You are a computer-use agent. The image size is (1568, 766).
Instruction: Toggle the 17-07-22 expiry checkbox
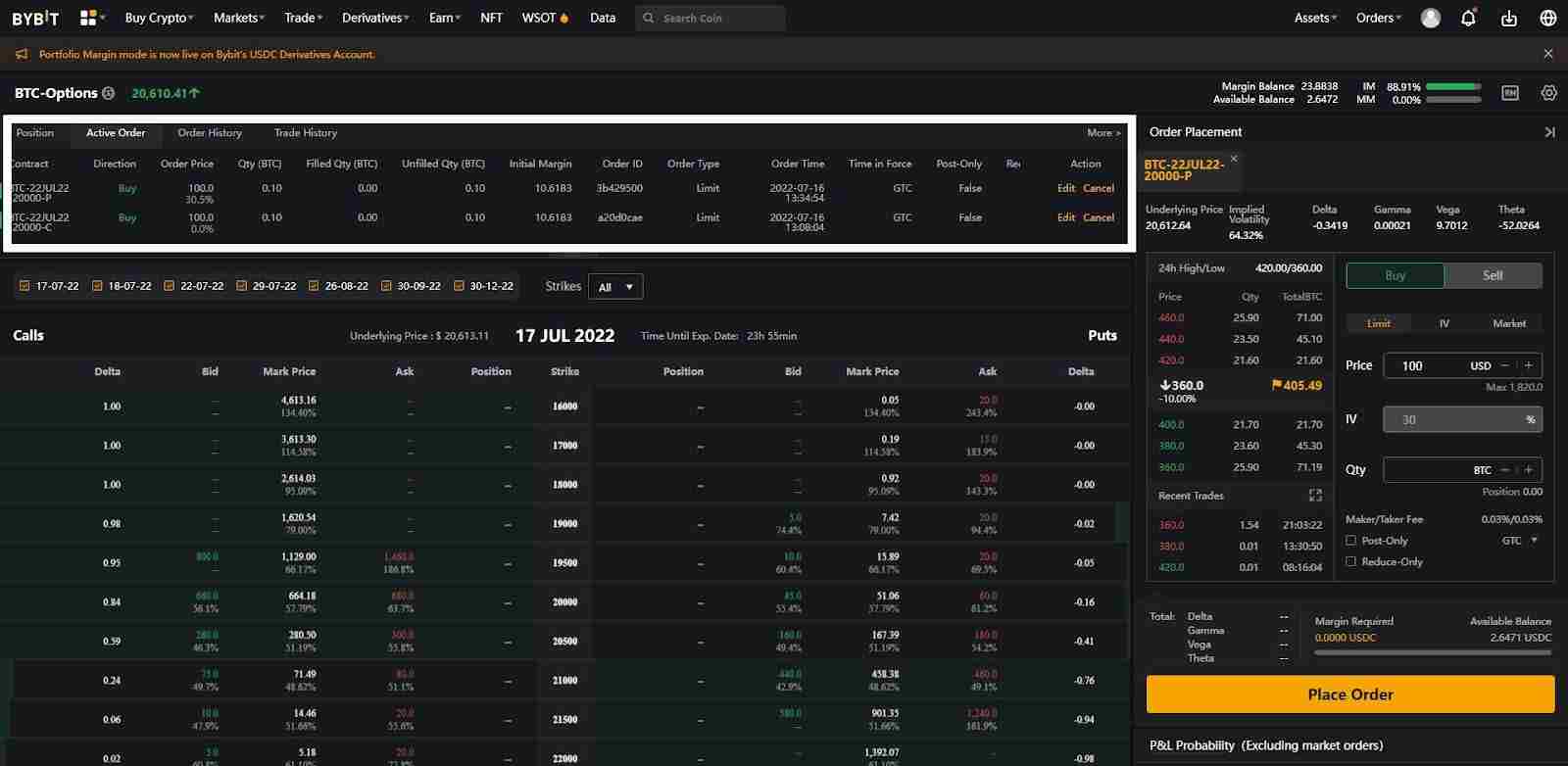click(24, 286)
